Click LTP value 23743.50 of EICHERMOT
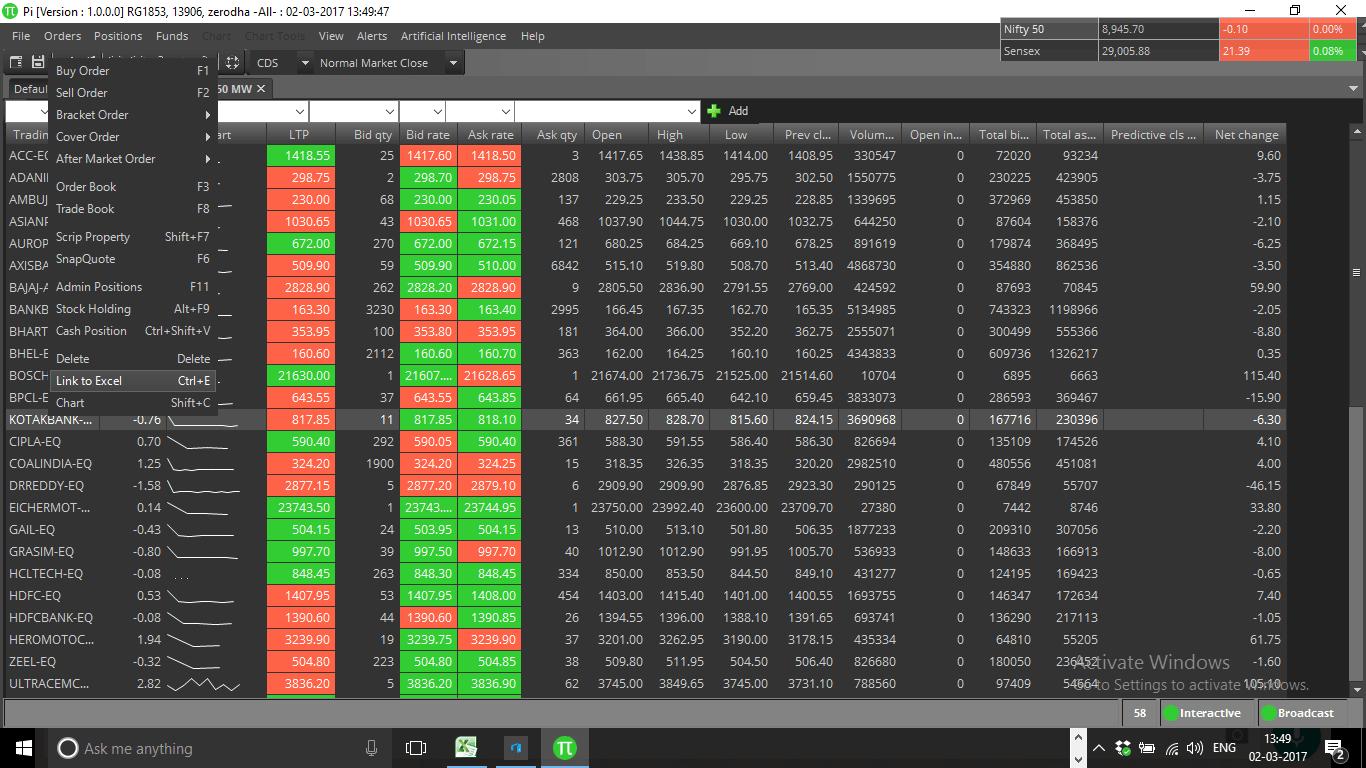This screenshot has width=1366, height=768. [x=301, y=508]
